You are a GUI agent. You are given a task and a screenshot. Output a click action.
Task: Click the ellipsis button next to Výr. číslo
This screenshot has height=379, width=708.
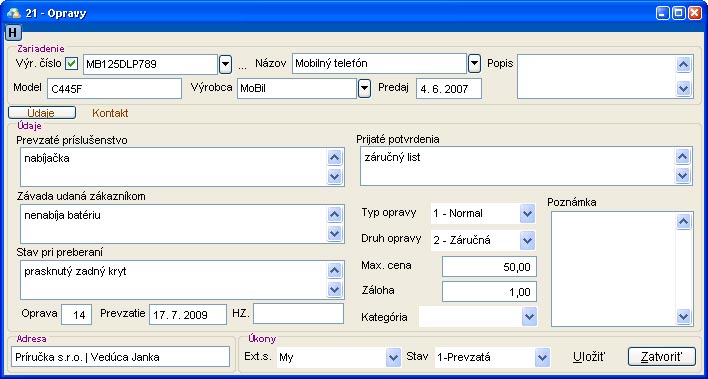[242, 66]
